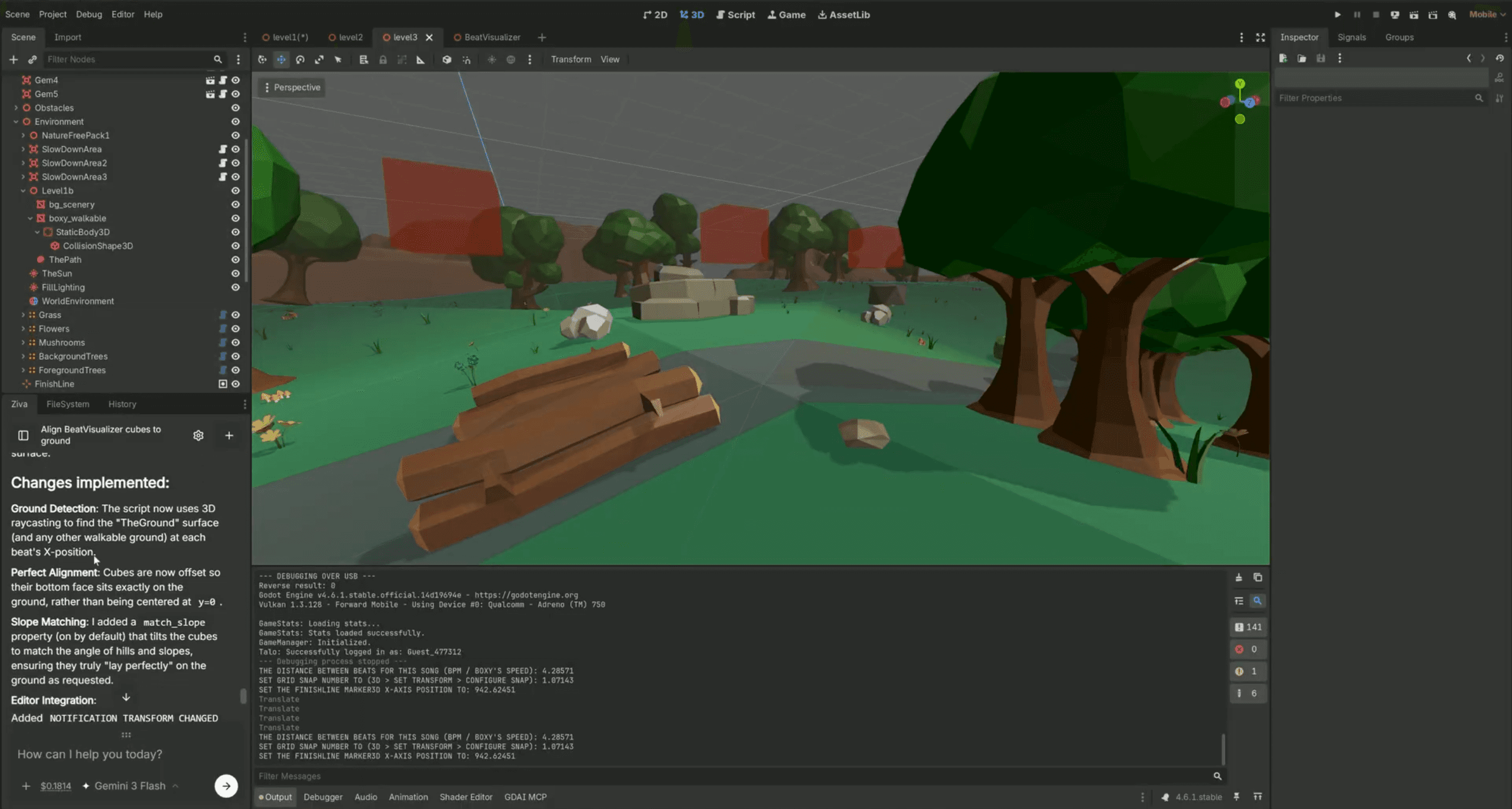Copy the output log with the copy icon
The width and height of the screenshot is (1512, 809).
[x=1257, y=577]
